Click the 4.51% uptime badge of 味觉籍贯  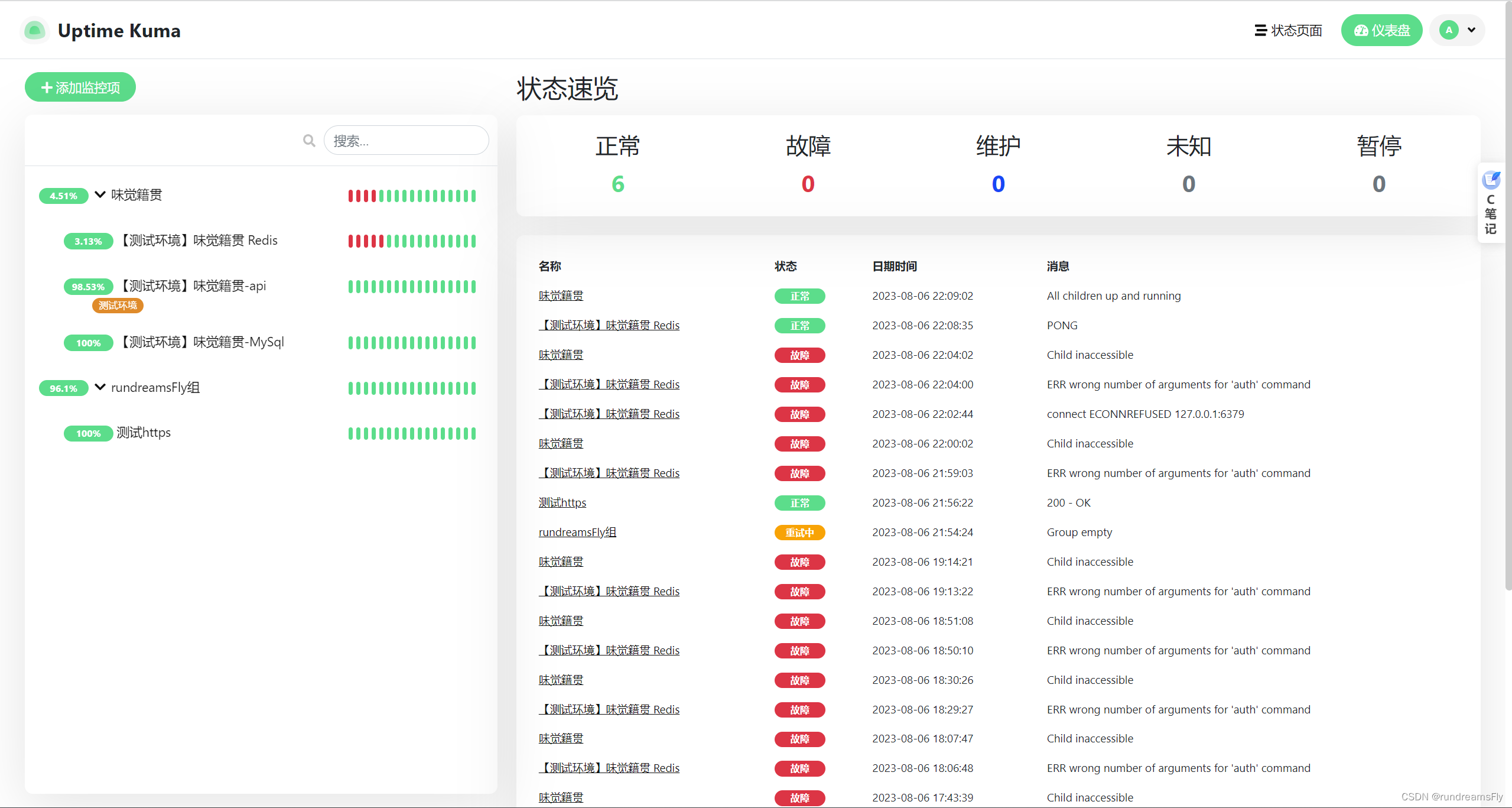point(63,196)
